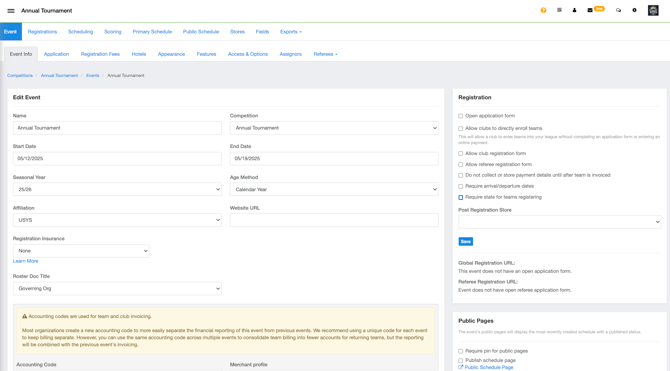Expand Registration Insurance dropdown

click(x=81, y=251)
